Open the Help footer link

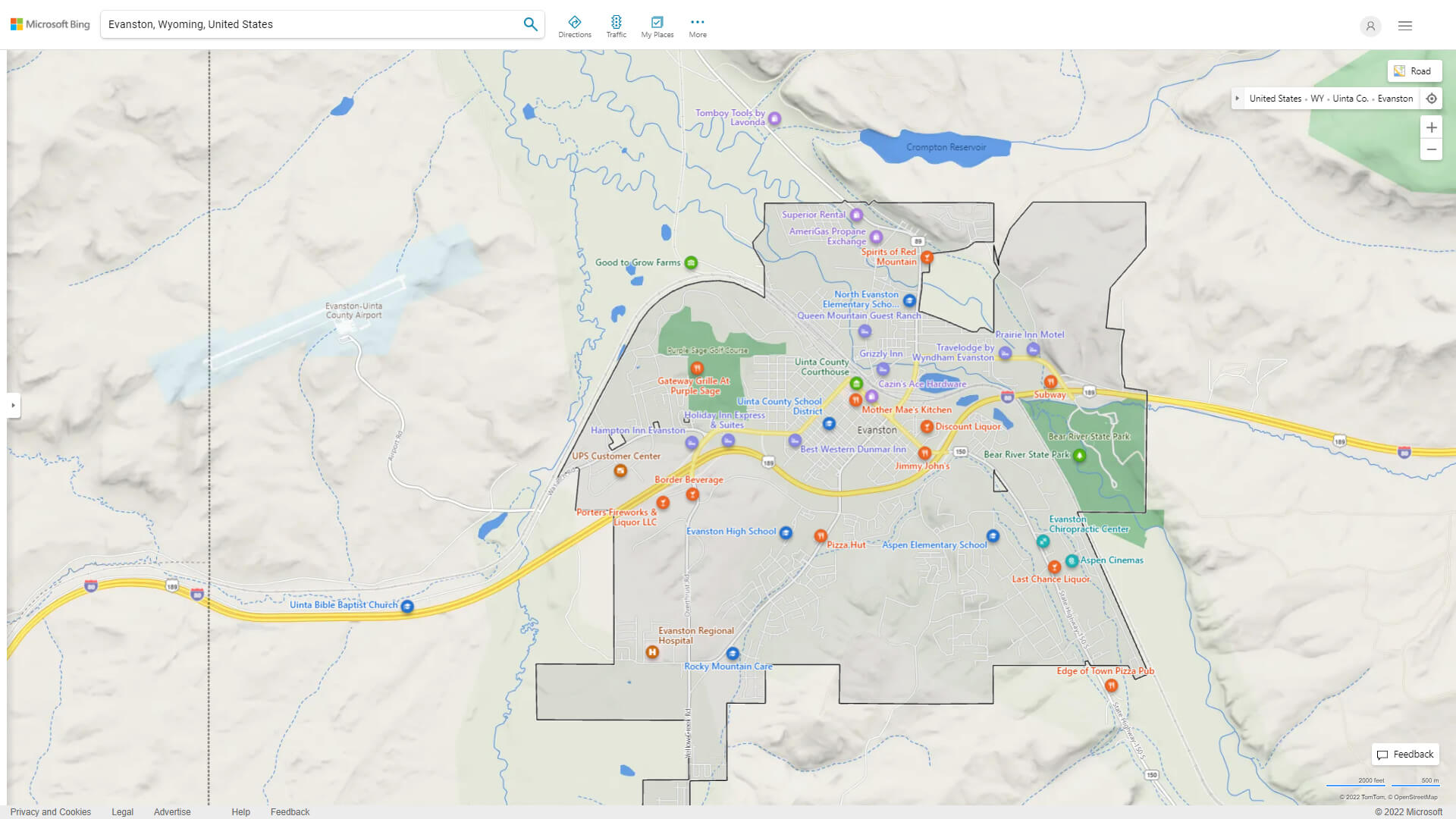(240, 811)
